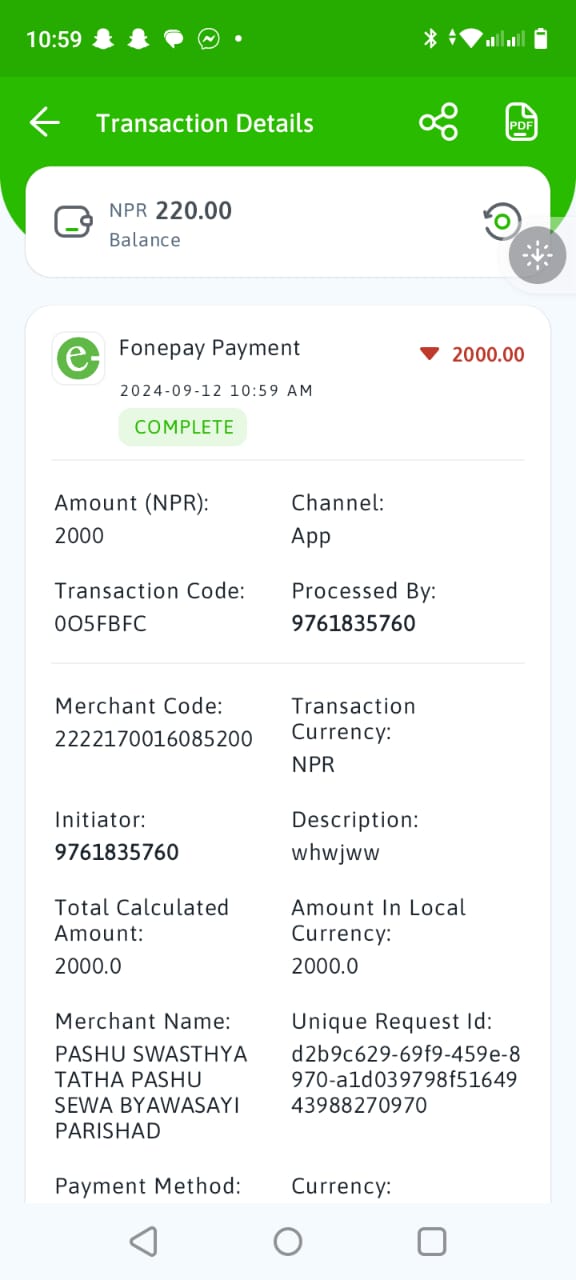The image size is (576, 1280).
Task: Select Initiator number 9761835760
Action: pyautogui.click(x=117, y=853)
